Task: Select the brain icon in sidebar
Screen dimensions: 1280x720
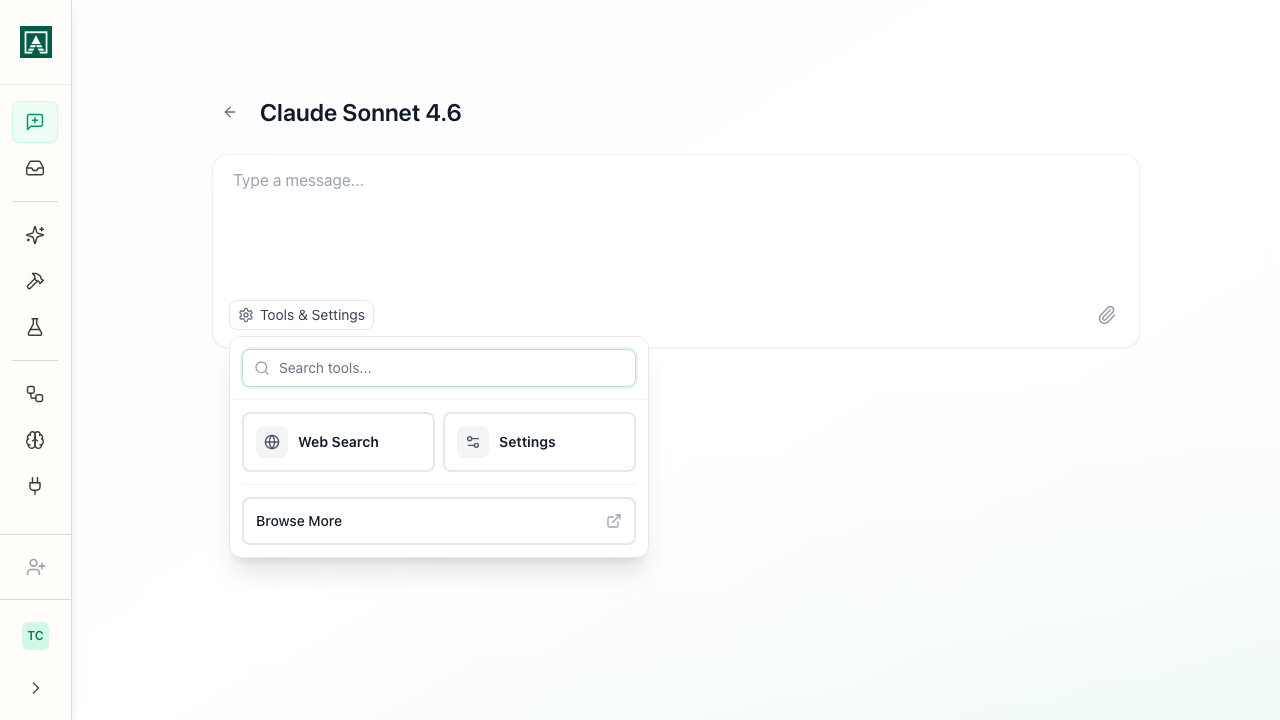Action: tap(35, 440)
